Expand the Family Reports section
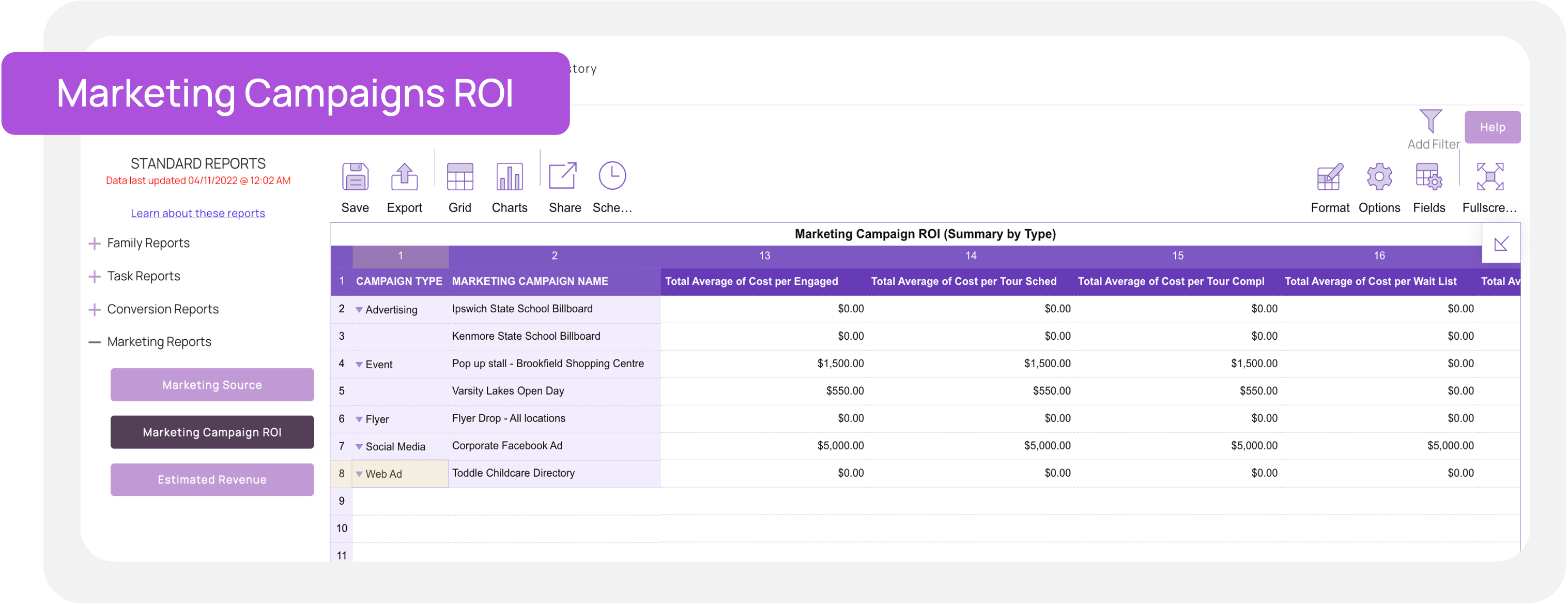The width and height of the screenshot is (1568, 604). (95, 243)
